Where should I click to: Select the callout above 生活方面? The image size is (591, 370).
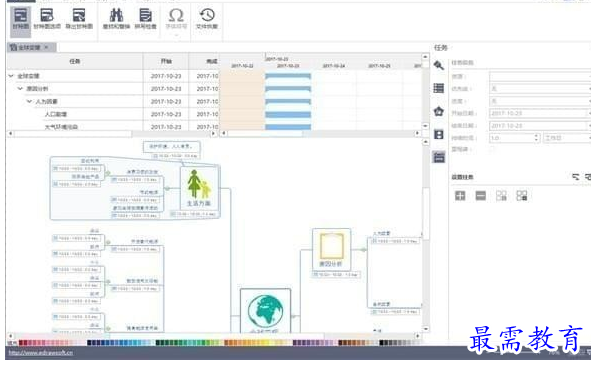[171, 146]
